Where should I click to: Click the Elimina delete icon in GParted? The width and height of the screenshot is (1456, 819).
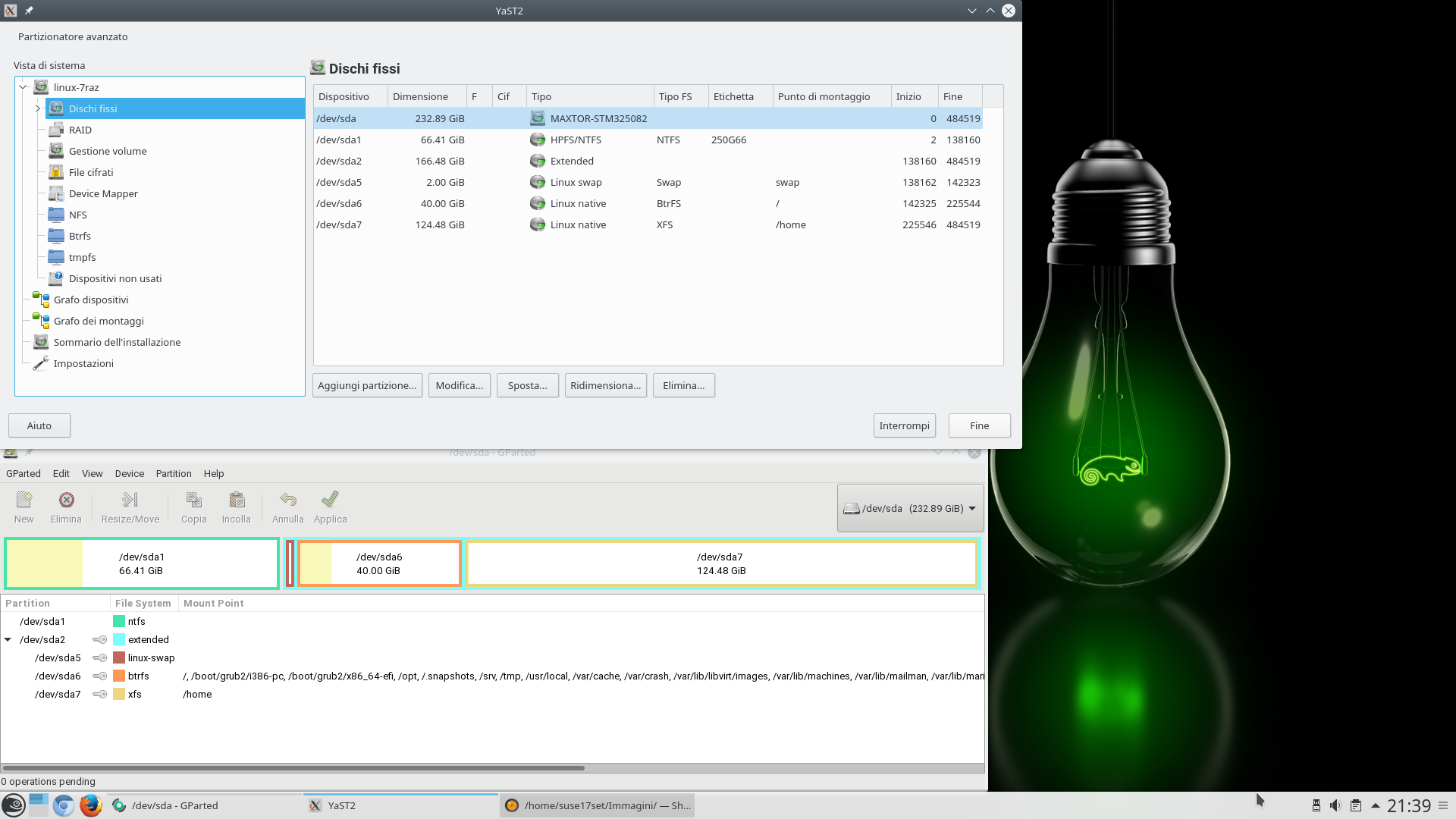[x=66, y=507]
